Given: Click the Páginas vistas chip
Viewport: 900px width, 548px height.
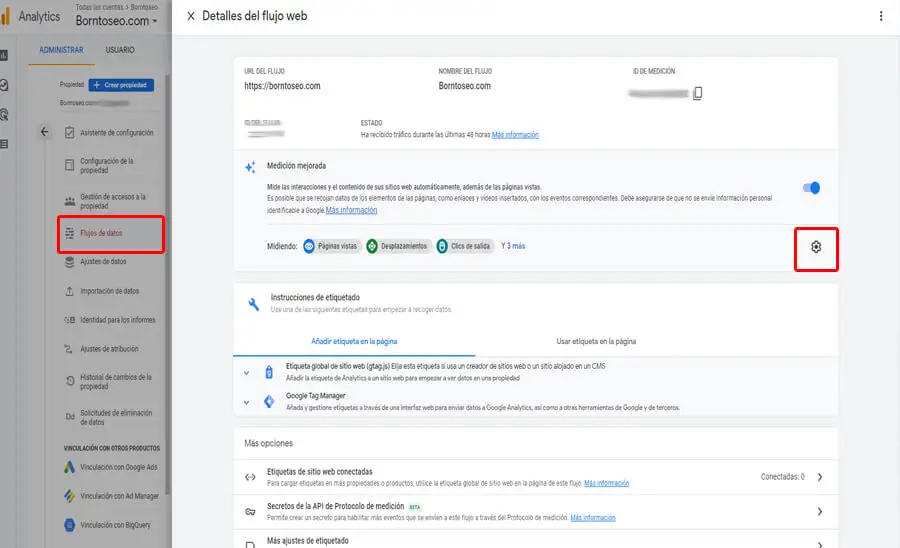Looking at the screenshot, I should coord(331,246).
